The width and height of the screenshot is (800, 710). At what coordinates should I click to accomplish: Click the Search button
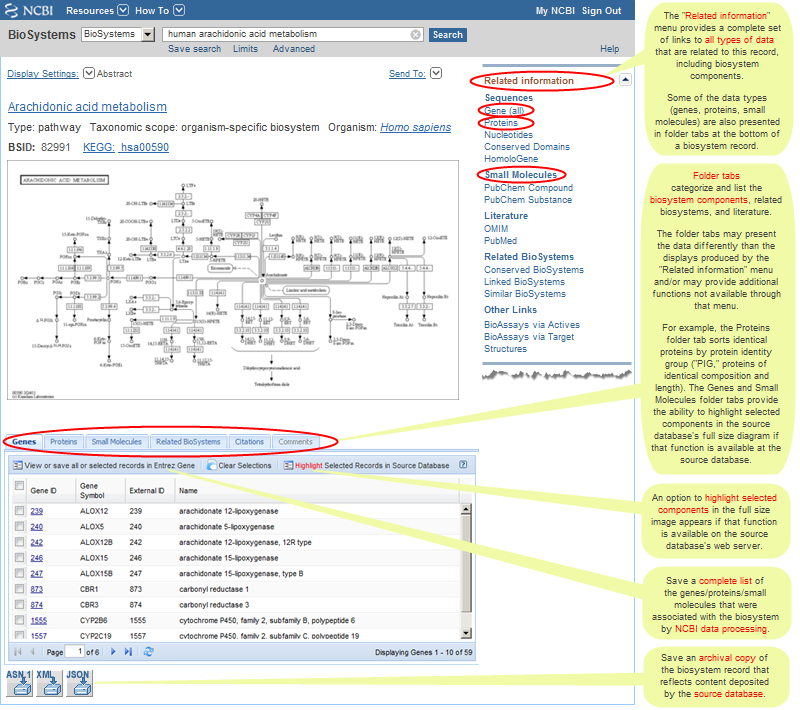pos(447,35)
